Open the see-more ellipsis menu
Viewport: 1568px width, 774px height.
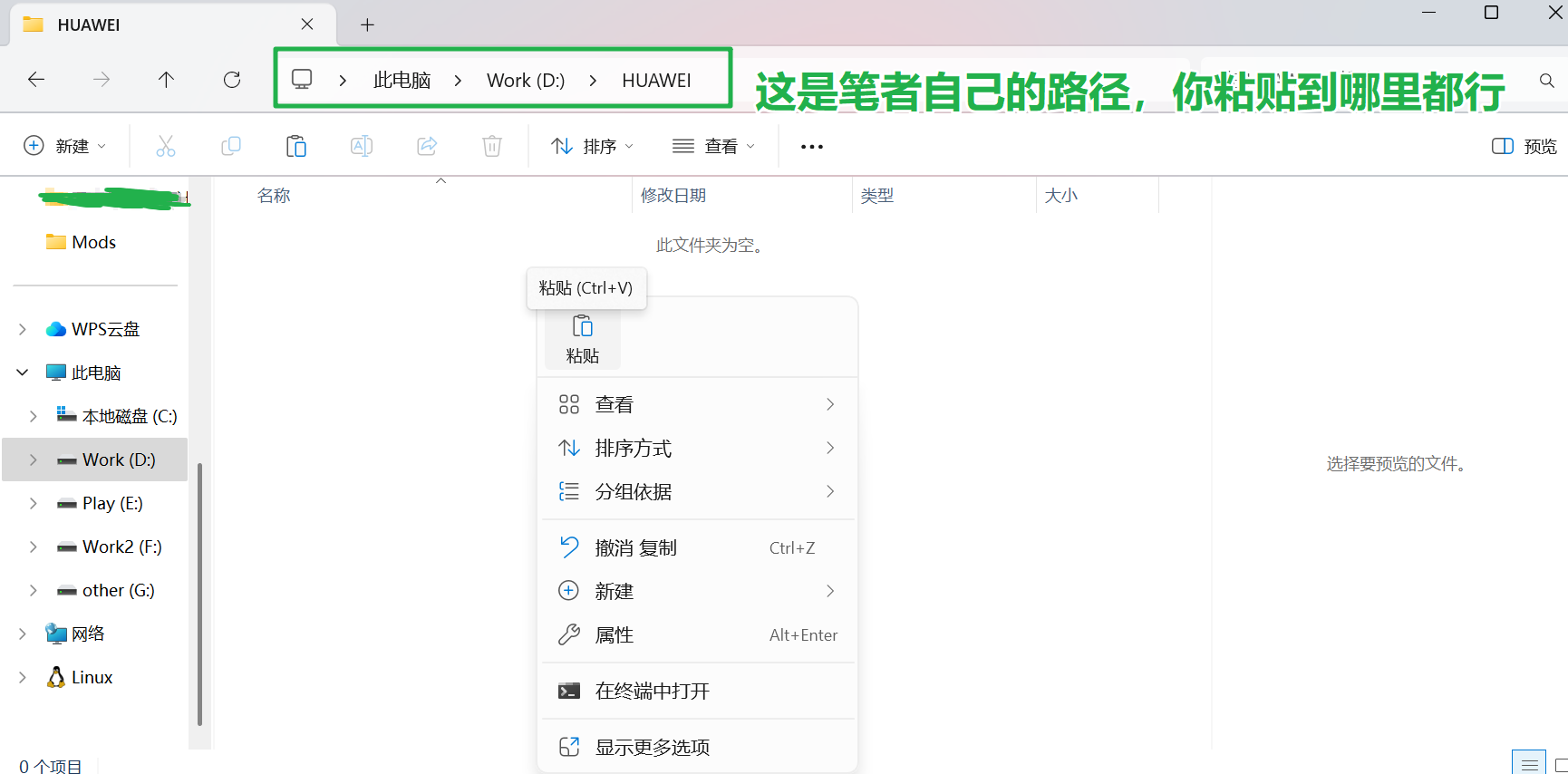812,146
